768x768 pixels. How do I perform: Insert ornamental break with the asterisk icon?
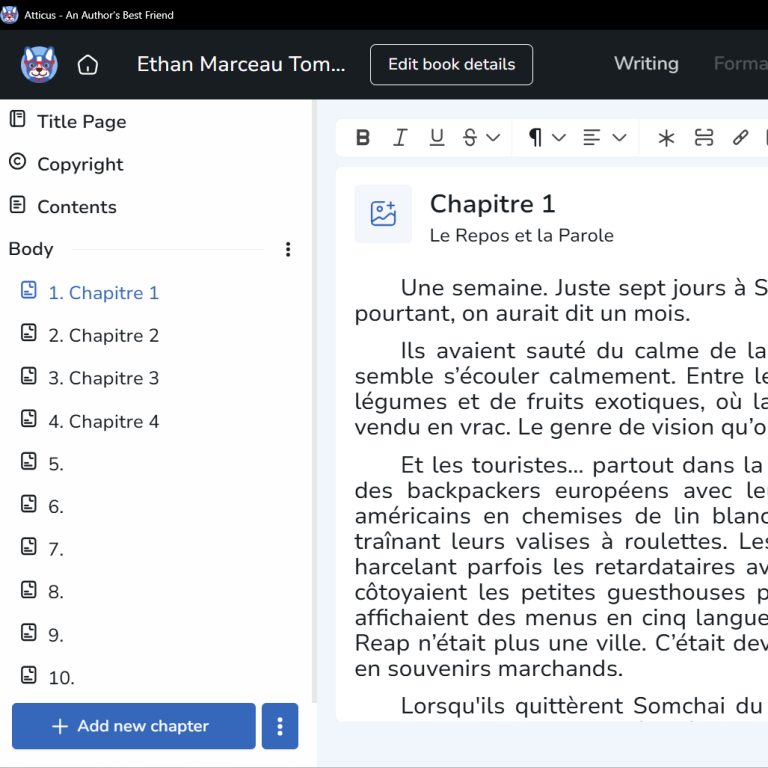click(666, 138)
